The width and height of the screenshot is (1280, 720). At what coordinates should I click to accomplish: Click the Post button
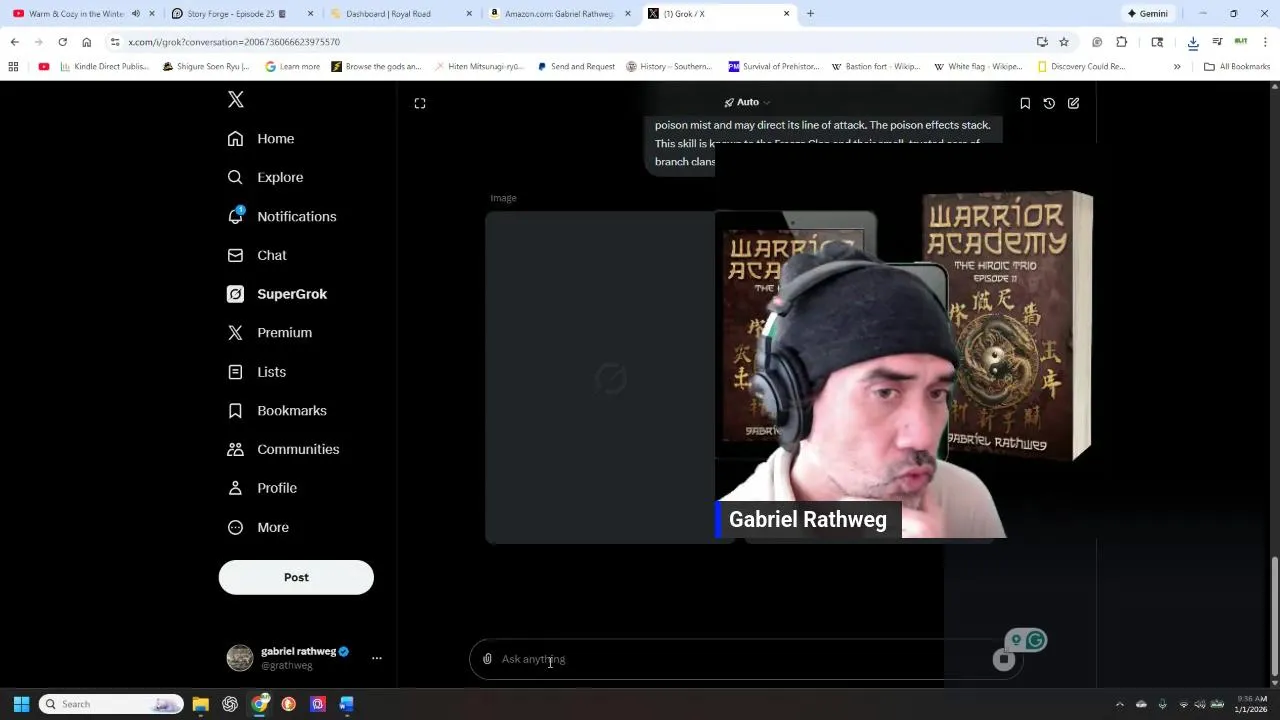click(296, 577)
